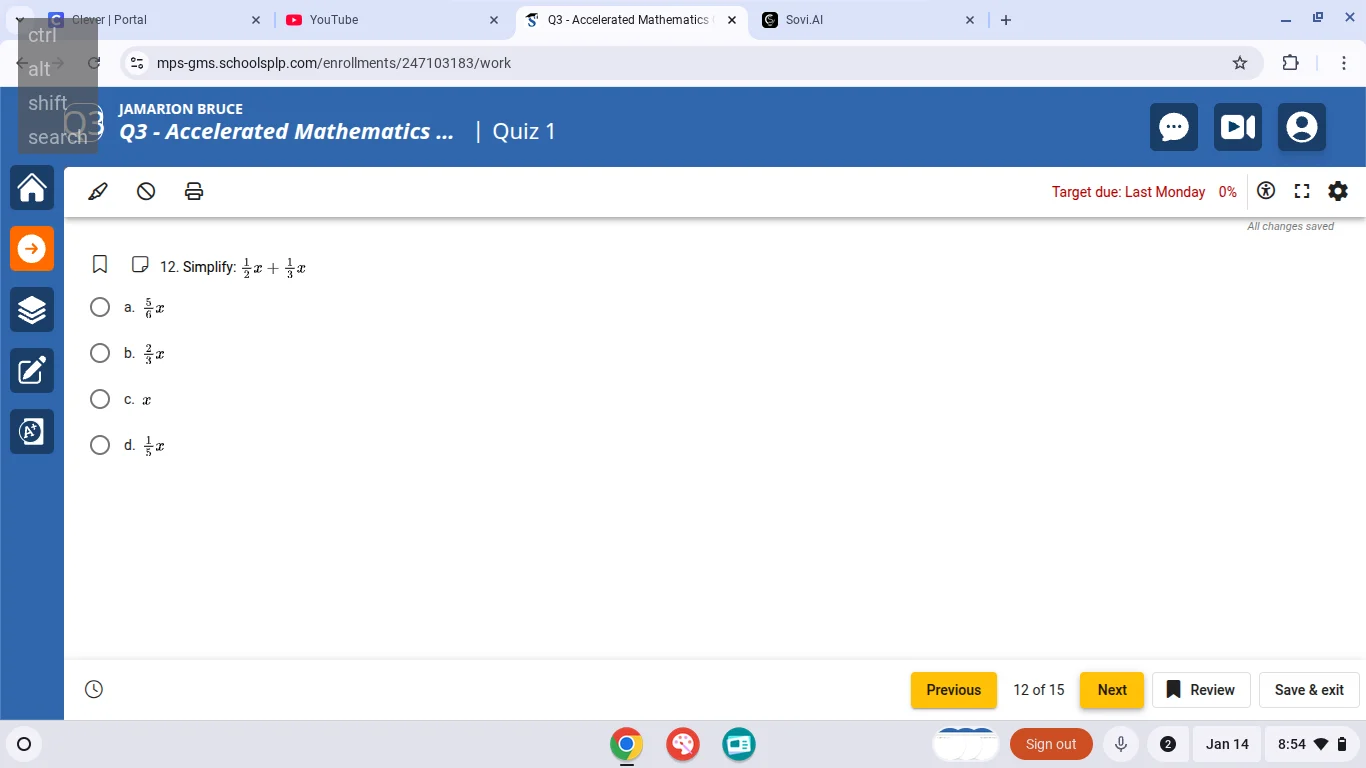Add a note to question 12
Image resolution: width=1366 pixels, height=768 pixels.
click(x=140, y=265)
